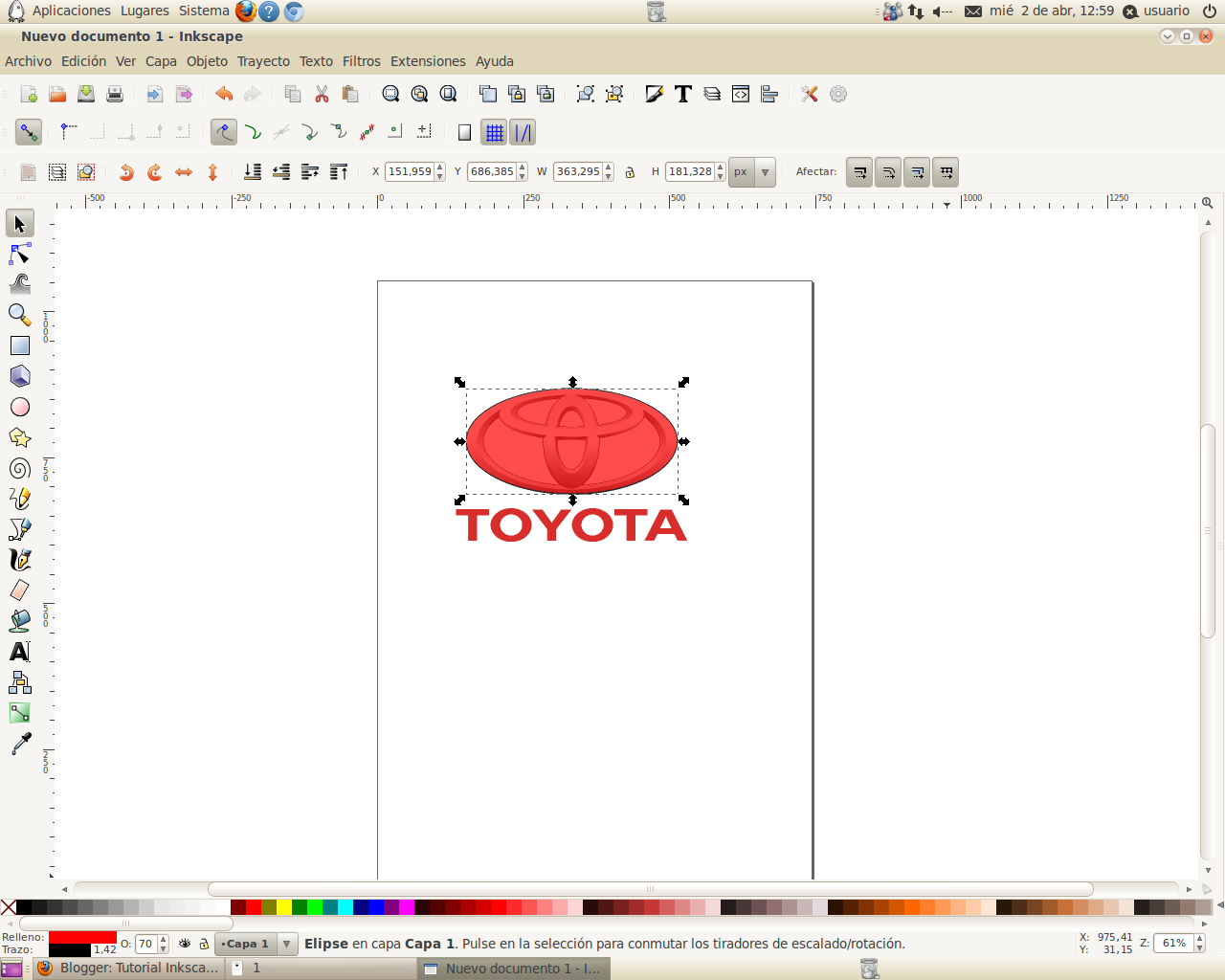Toggle scale stroke width affect button

pos(859,172)
